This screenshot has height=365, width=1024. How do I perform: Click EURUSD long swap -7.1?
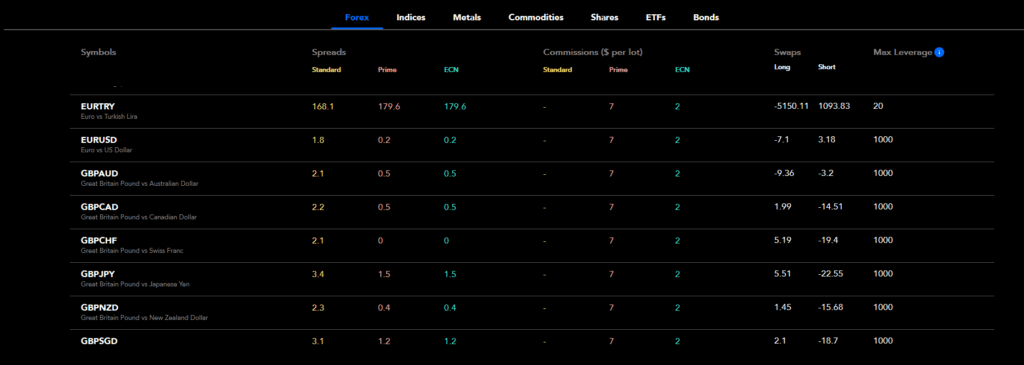tap(782, 140)
